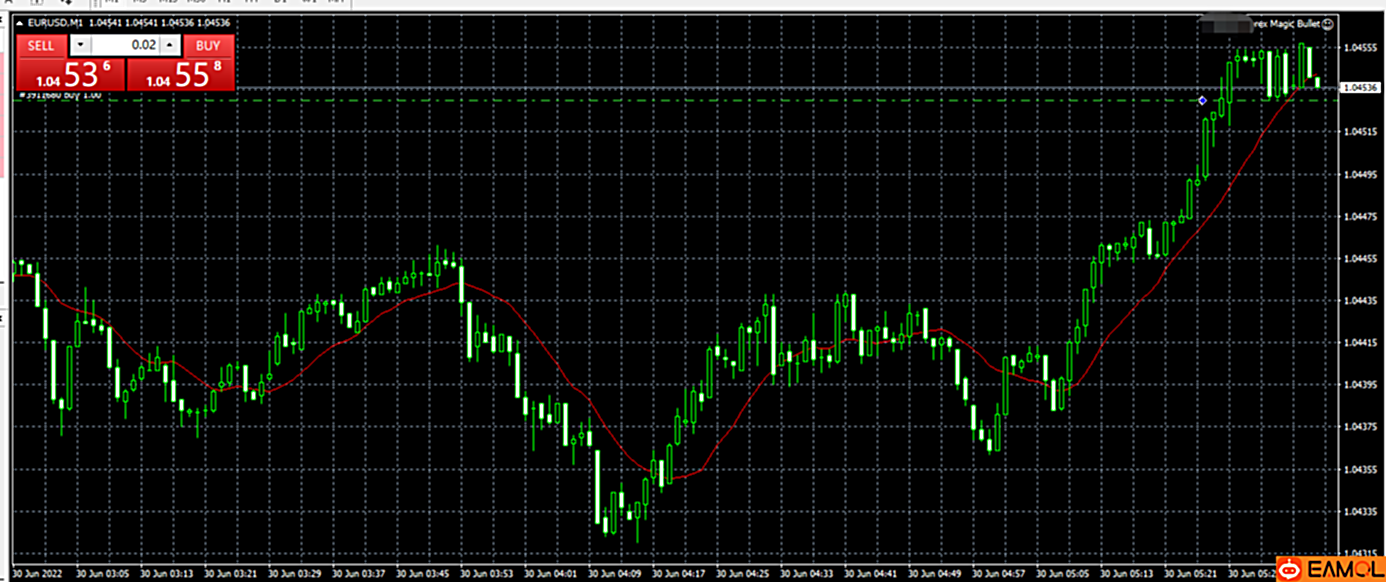The width and height of the screenshot is (1386, 582).
Task: Click the 30 Jun 03:05 time label
Action: pos(105,574)
